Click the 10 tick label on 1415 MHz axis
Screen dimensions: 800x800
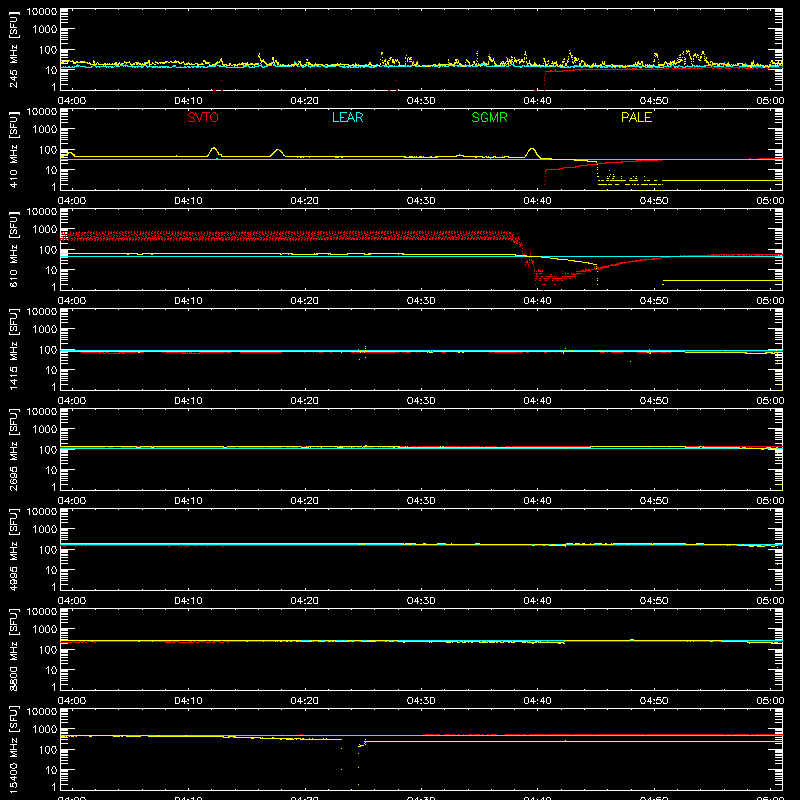pyautogui.click(x=51, y=370)
